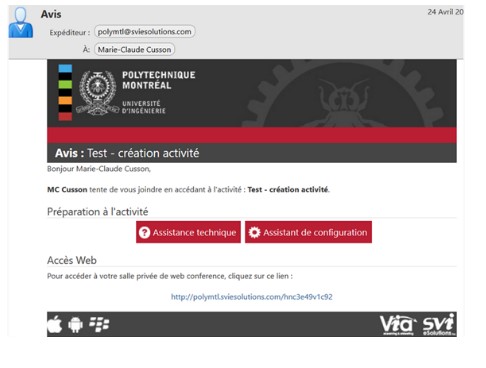Screen dimensions: 486x368
Task: Click the sender address polymtl@sviesolutions.com
Action: pos(145,32)
